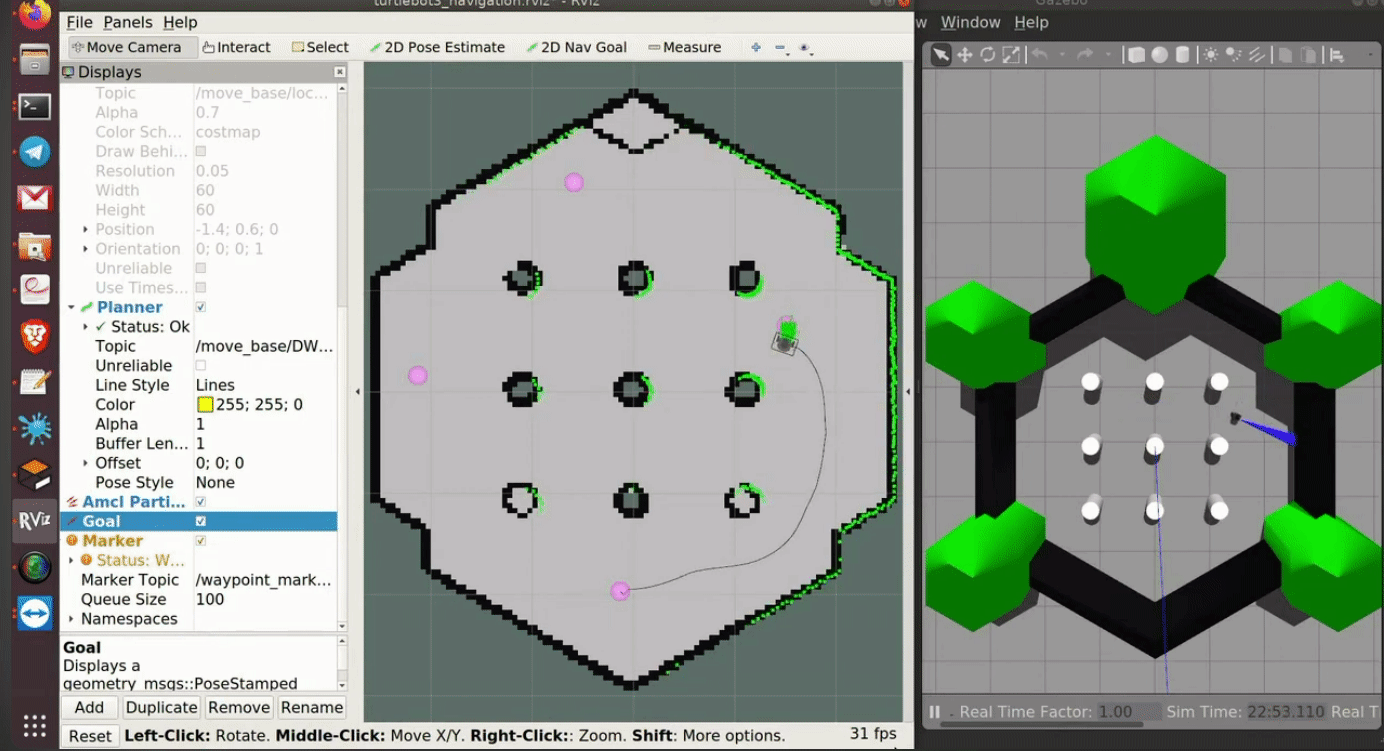Viewport: 1384px width, 751px height.
Task: Select the Measure tool in RViz
Action: click(685, 46)
